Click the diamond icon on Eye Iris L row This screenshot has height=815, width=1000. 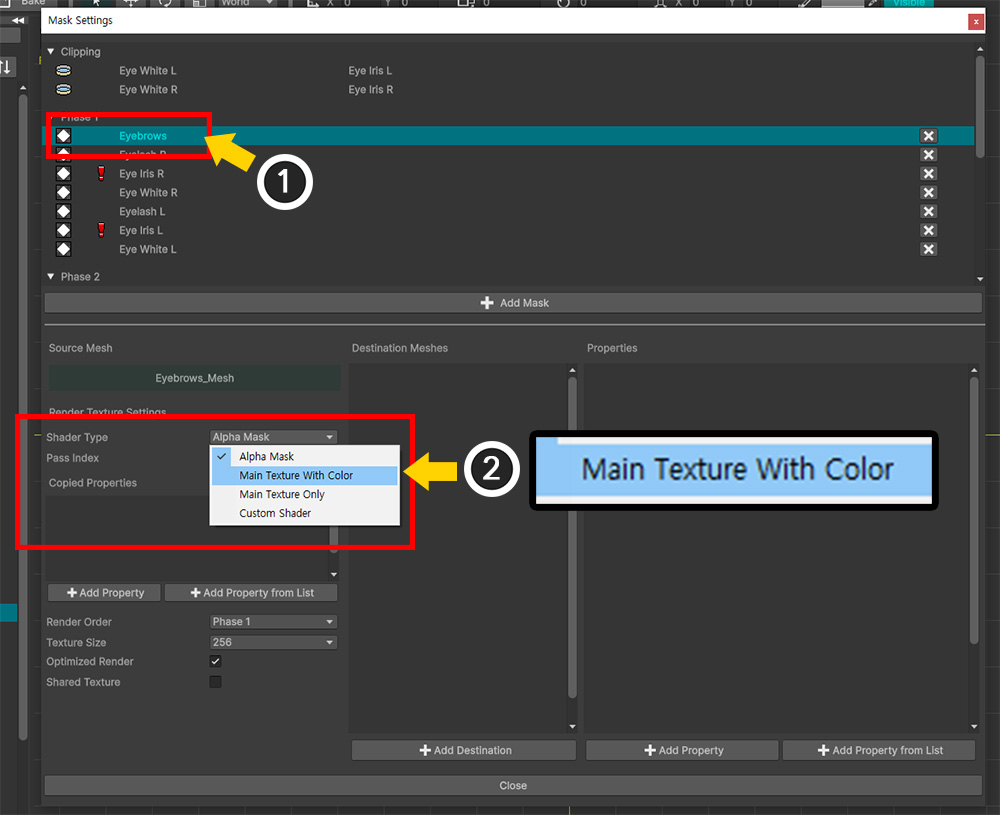point(63,230)
